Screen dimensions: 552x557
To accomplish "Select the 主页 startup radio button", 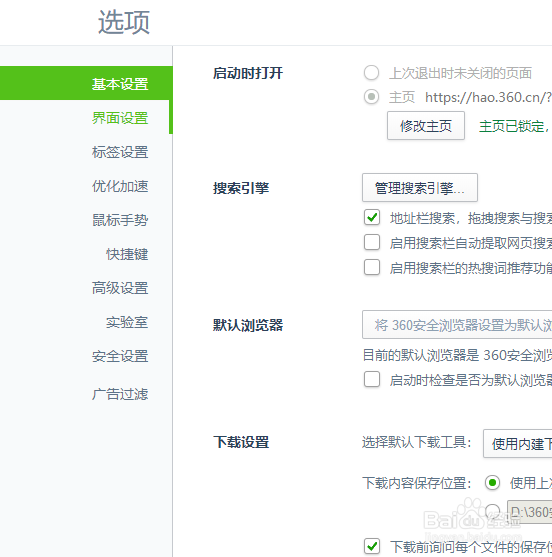I will pyautogui.click(x=372, y=97).
